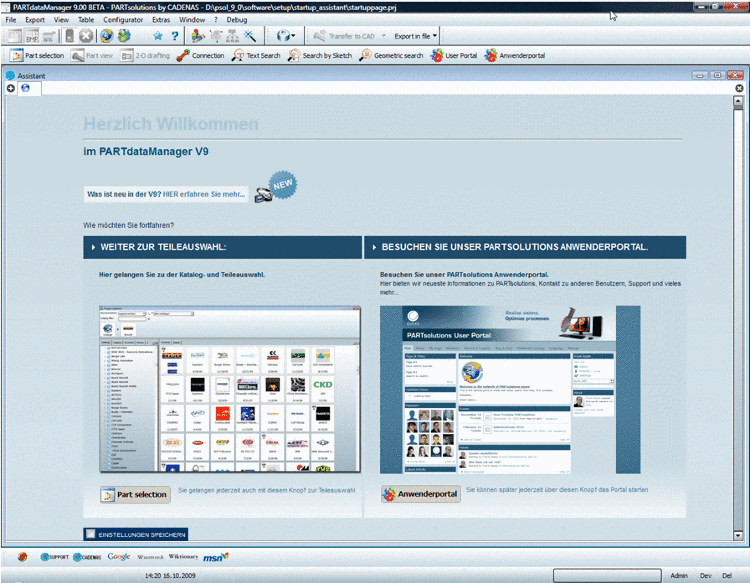Screen dimensions: 750x583
Task: Open the CADENAS link in bottom bar
Action: (x=87, y=557)
